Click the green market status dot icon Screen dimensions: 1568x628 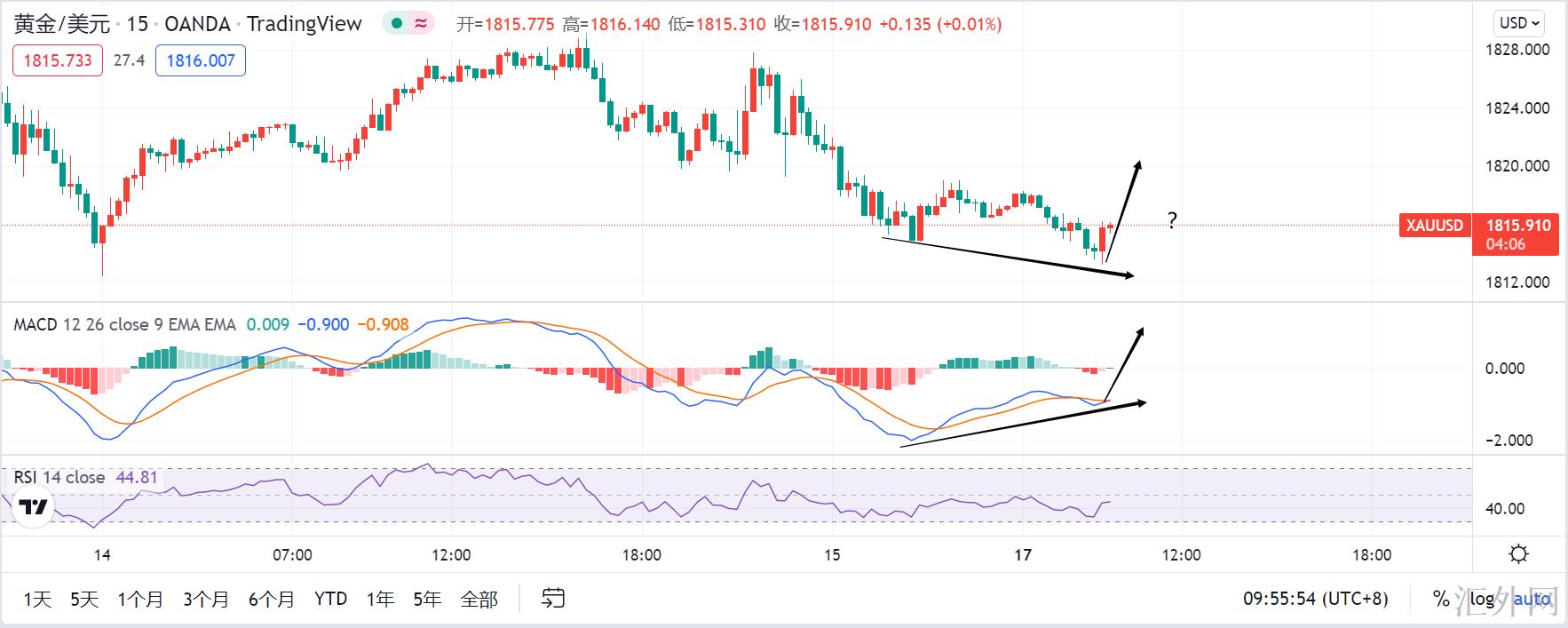pyautogui.click(x=397, y=24)
